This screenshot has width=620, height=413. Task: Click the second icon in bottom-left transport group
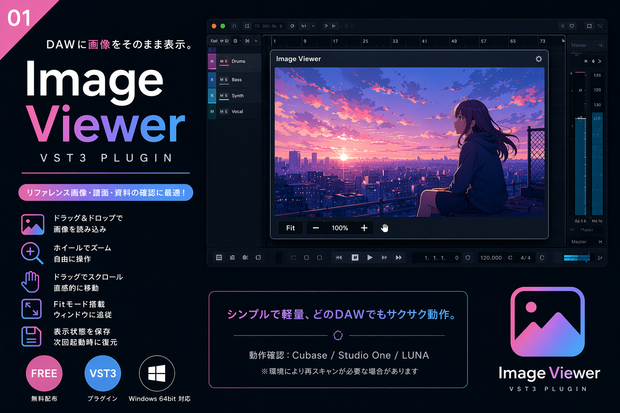point(232,258)
